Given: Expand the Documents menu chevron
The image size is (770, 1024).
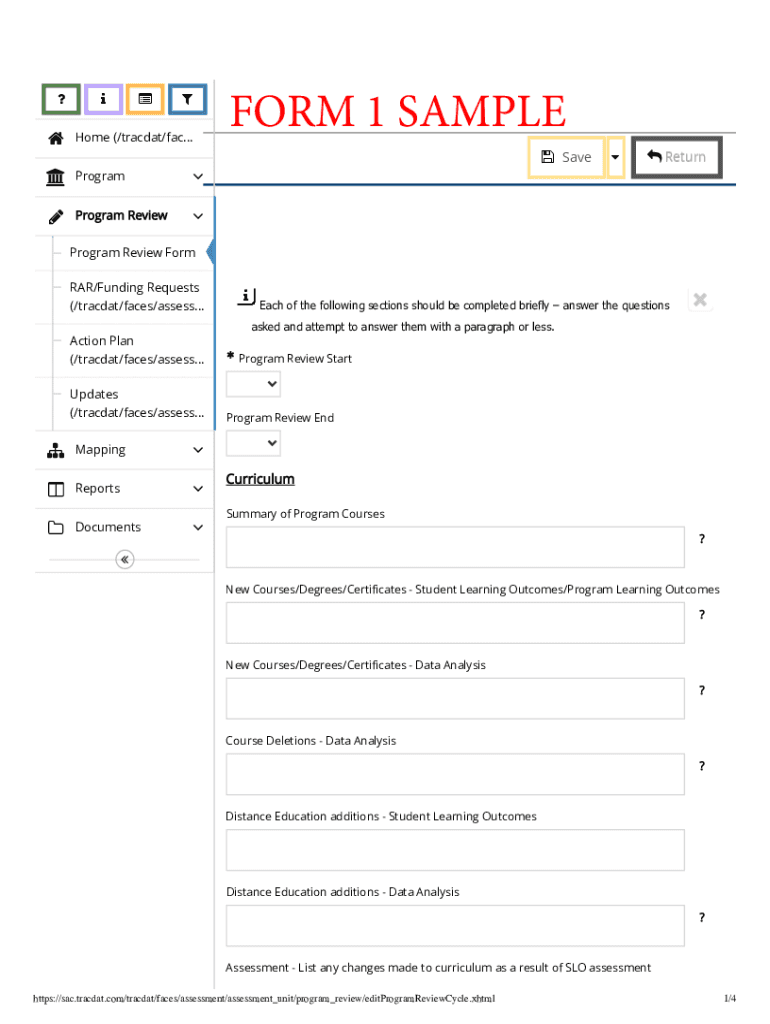Looking at the screenshot, I should tap(199, 528).
